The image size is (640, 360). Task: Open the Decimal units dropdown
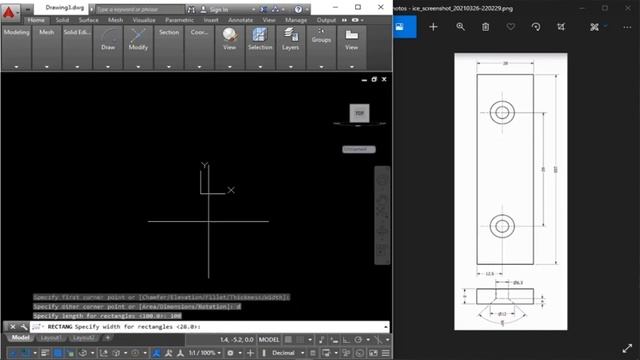pyautogui.click(x=288, y=353)
